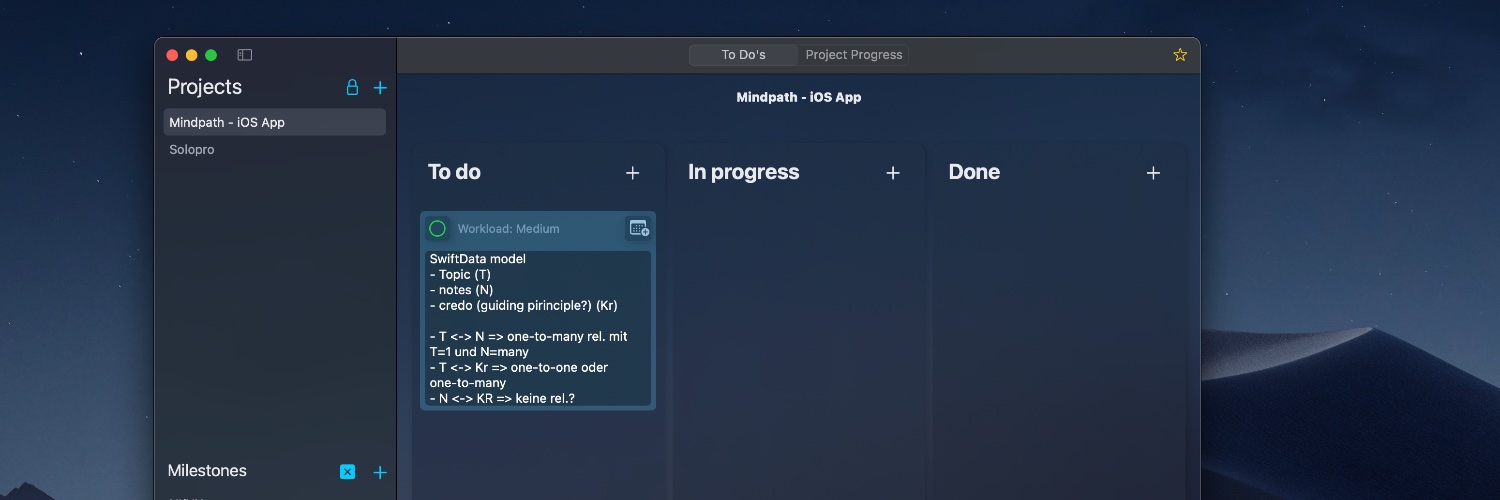Add a card to To do column
1500x500 pixels.
pos(632,173)
